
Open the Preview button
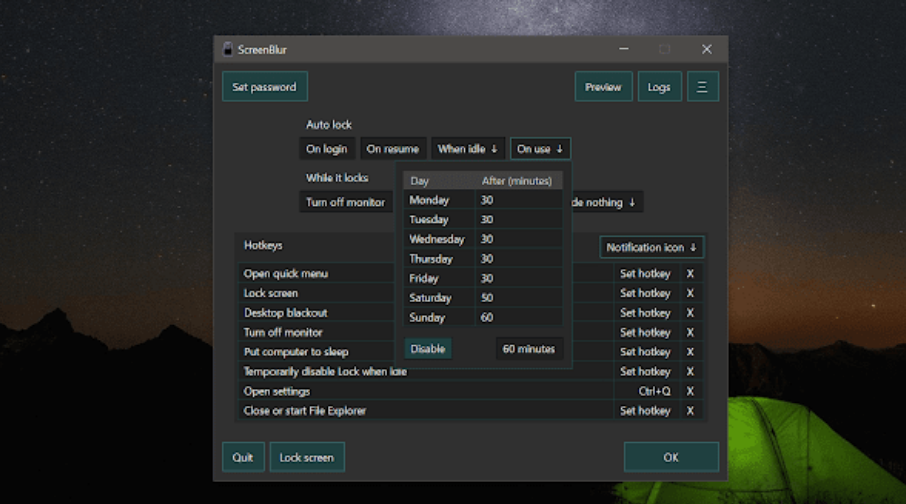click(603, 87)
